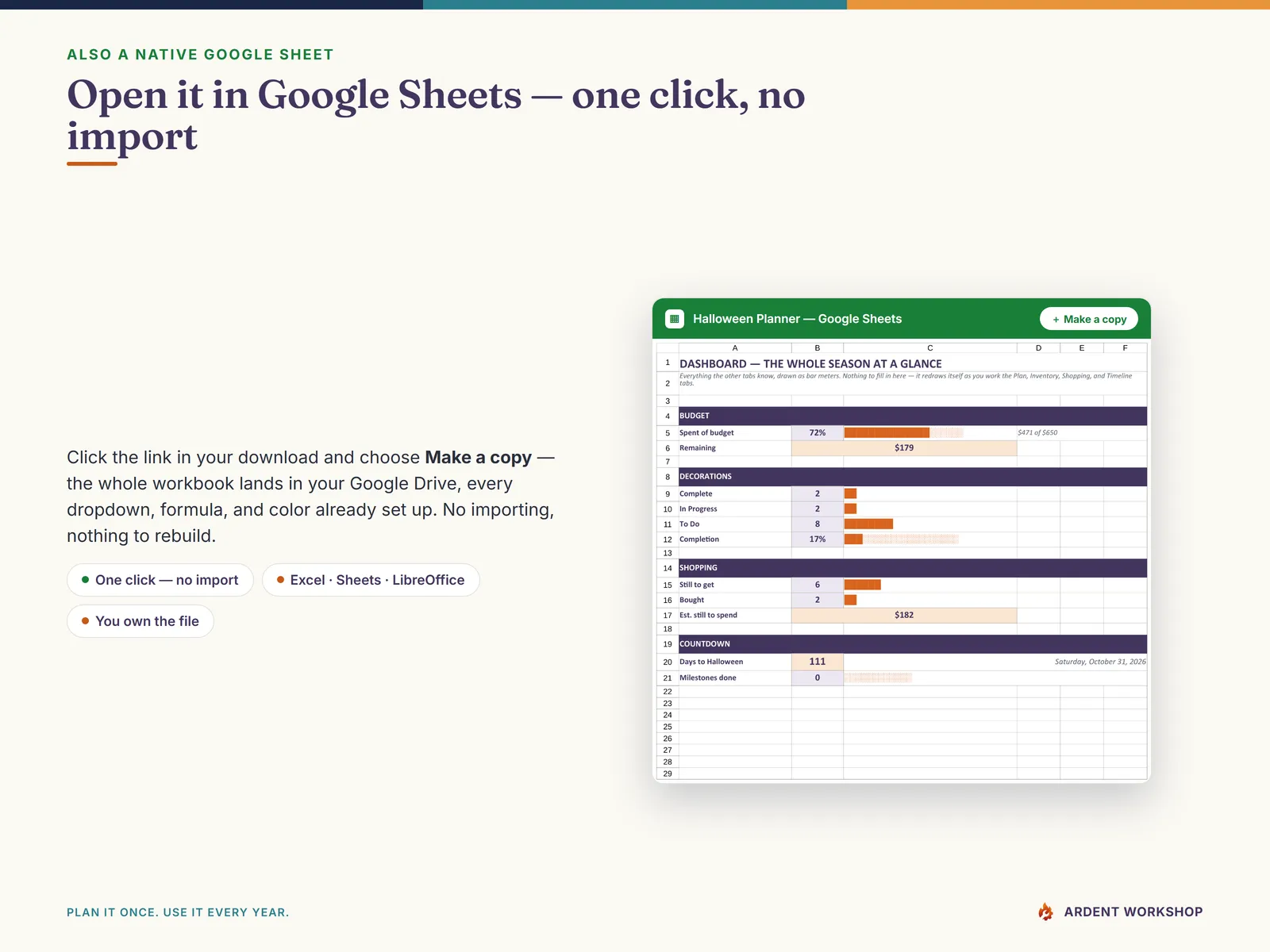Select column F header

point(1125,347)
